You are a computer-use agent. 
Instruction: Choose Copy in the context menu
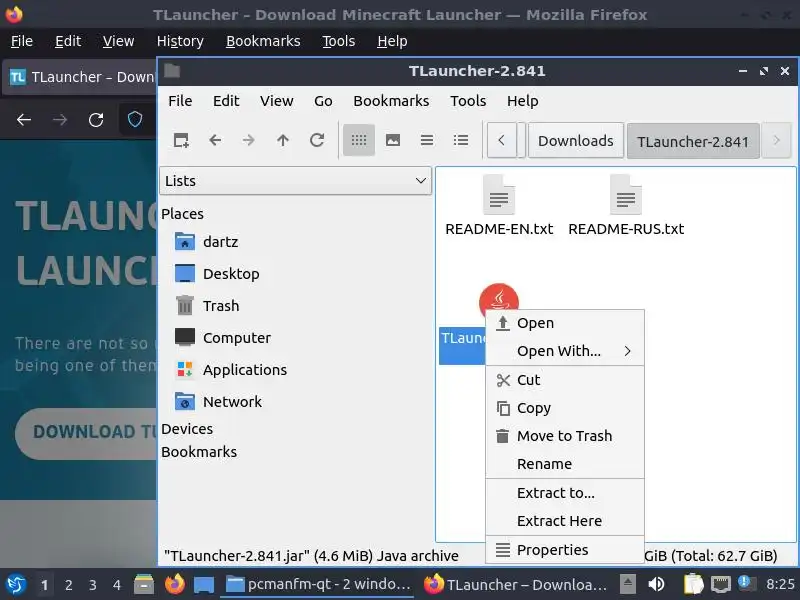565,408
